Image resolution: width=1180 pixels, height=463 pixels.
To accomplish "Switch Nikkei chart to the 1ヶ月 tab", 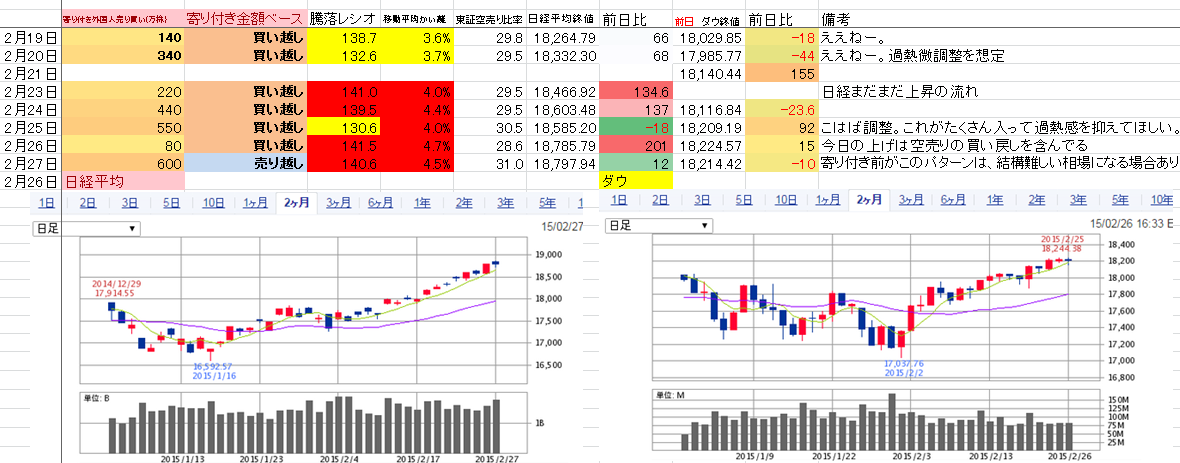I will 255,201.
